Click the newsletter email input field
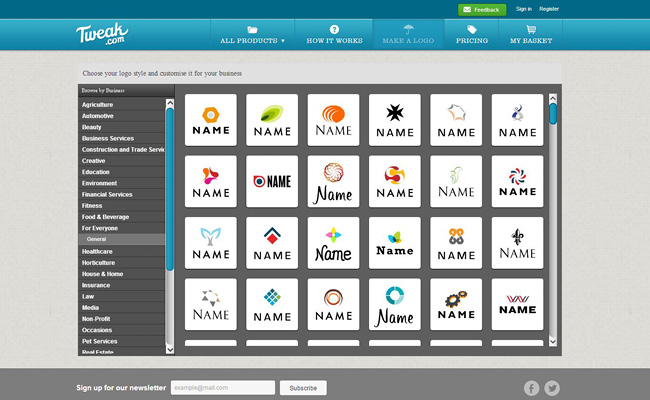The height and width of the screenshot is (400, 650). tap(223, 388)
